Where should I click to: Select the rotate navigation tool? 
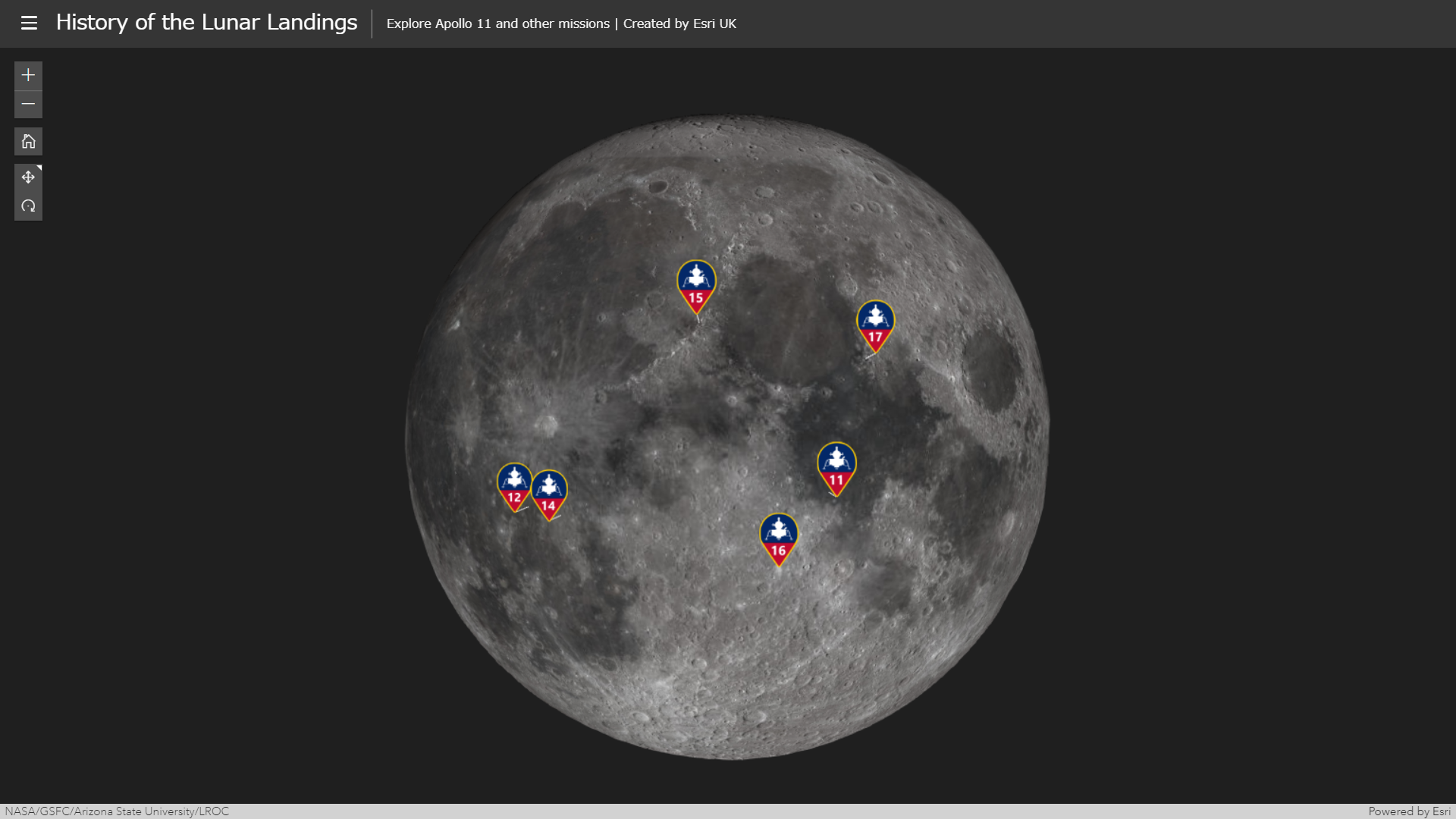(28, 206)
